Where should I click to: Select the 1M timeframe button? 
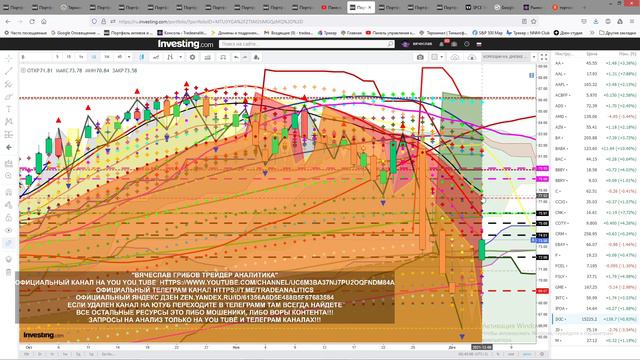[120, 57]
